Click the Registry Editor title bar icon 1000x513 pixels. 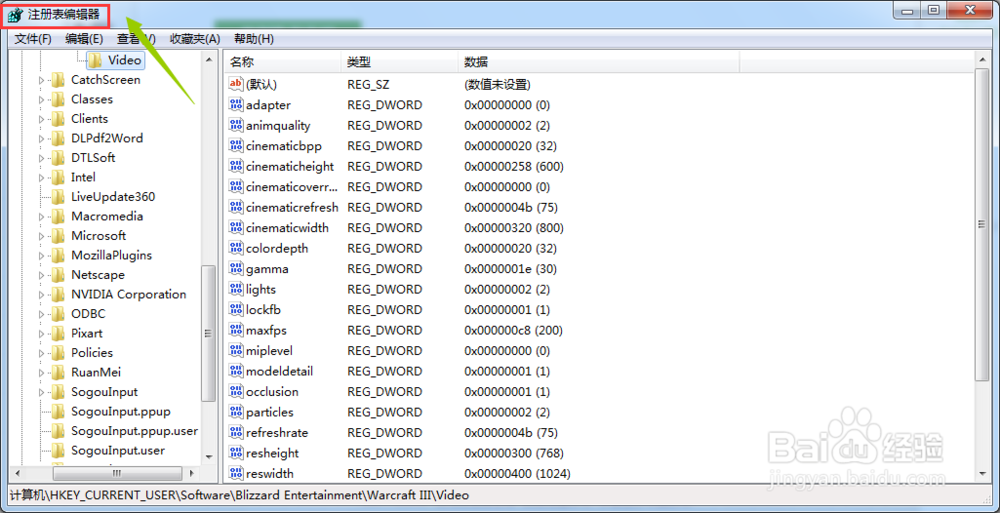[15, 14]
